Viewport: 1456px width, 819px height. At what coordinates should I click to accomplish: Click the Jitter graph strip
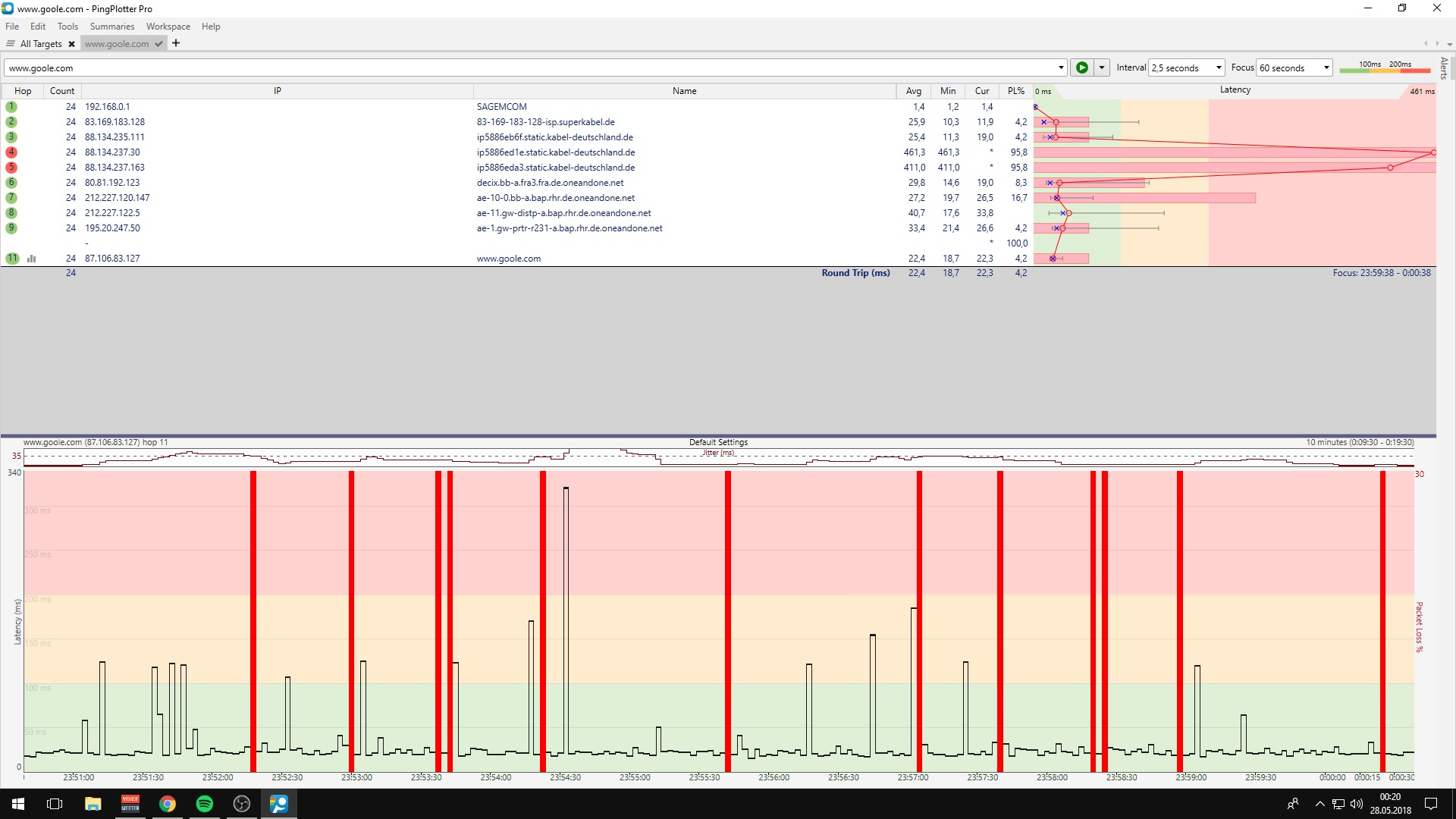point(718,457)
